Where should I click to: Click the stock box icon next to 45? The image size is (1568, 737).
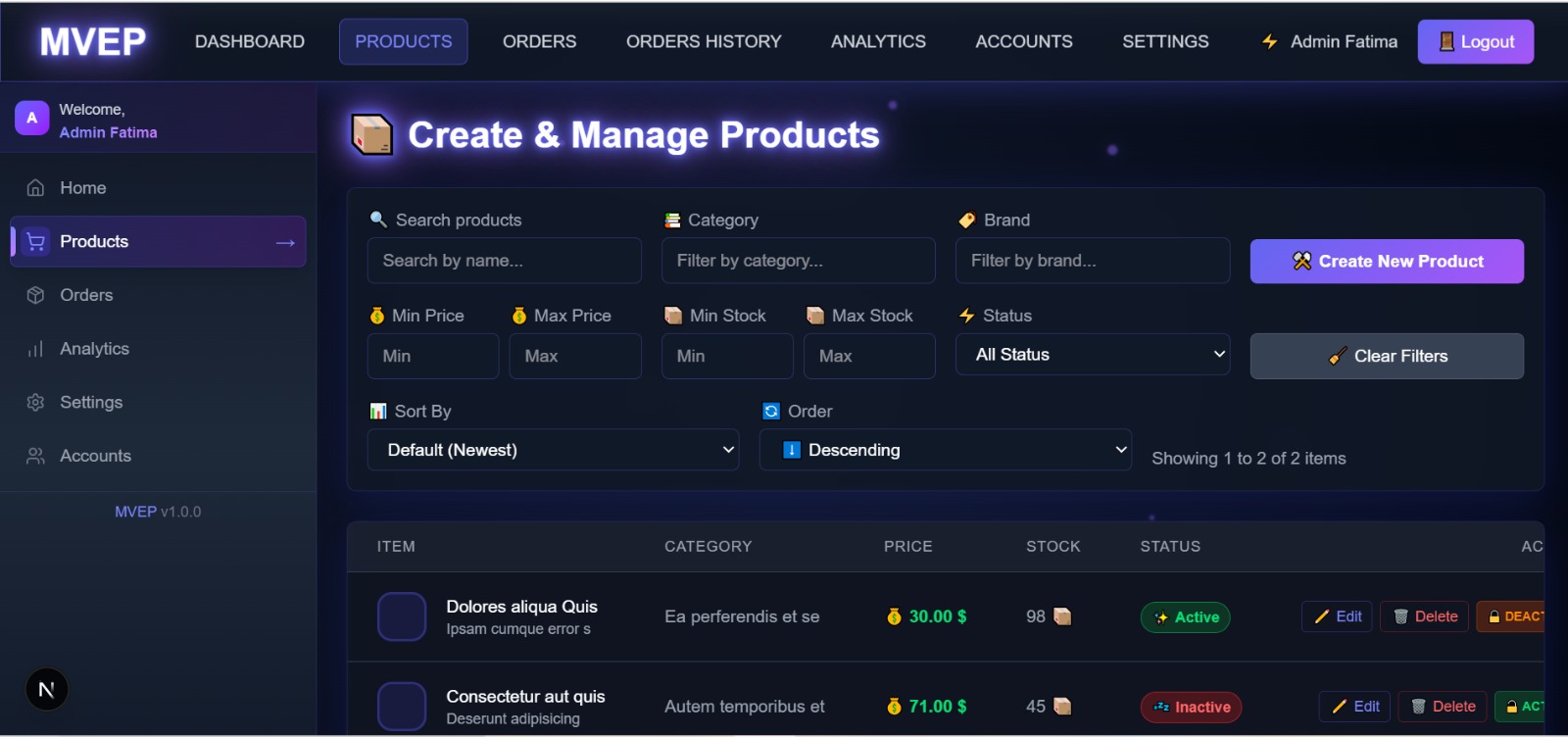1062,707
